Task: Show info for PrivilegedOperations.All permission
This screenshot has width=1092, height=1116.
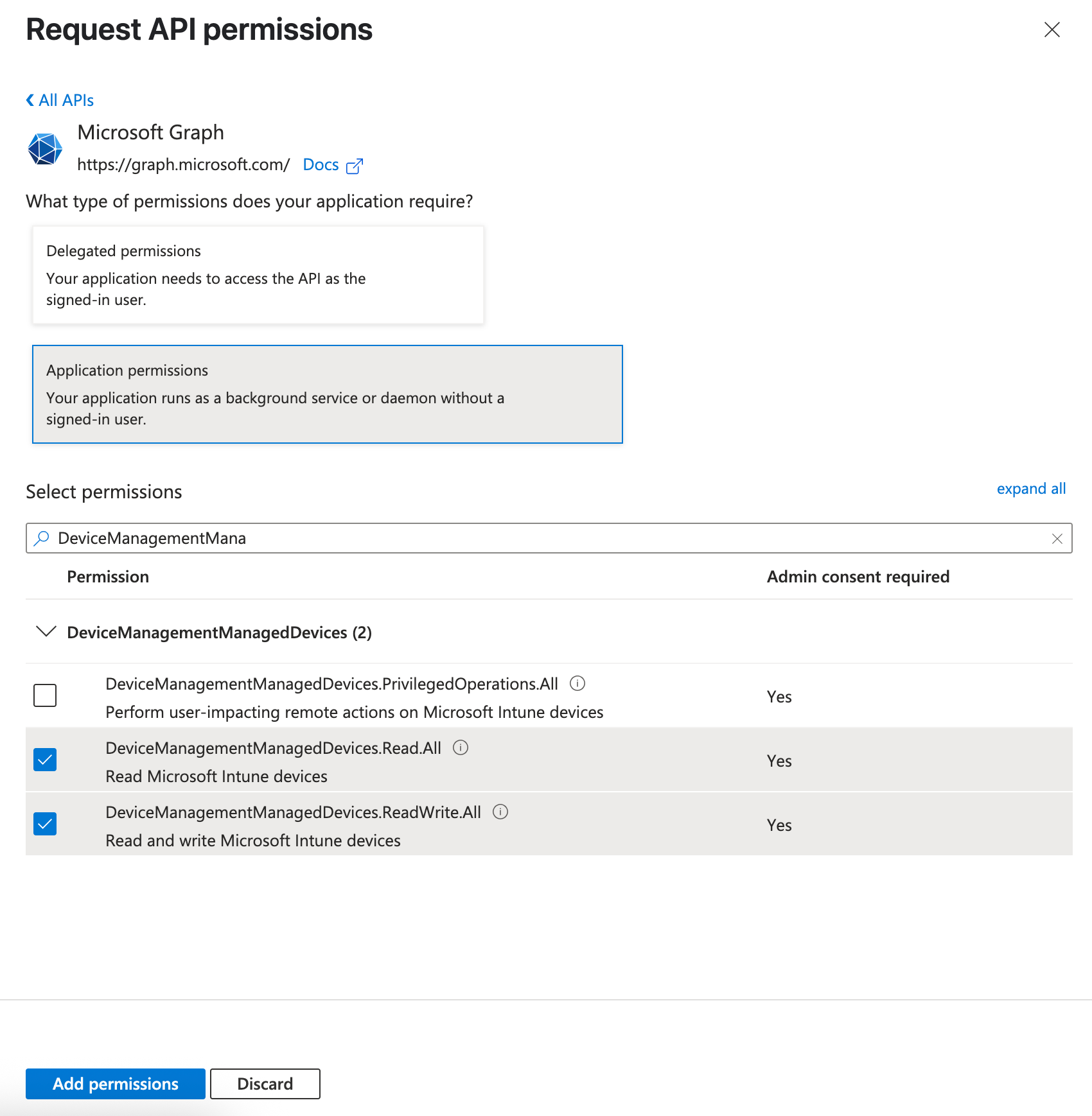Action: pos(577,683)
